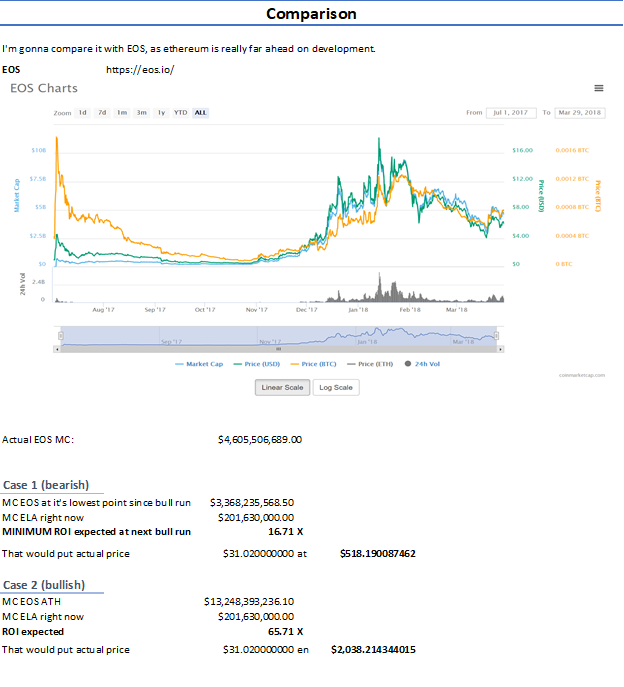The height and width of the screenshot is (687, 624).
Task: Edit the From date field
Action: (x=511, y=113)
